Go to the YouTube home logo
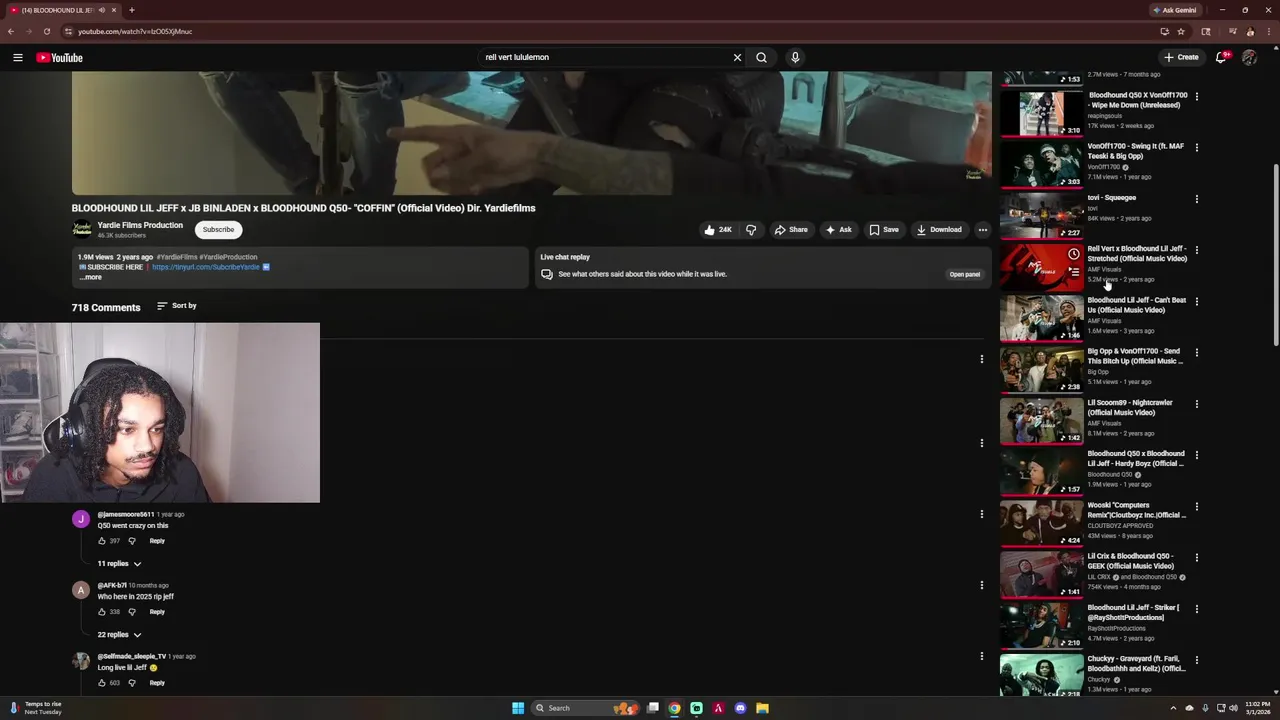Screen dimensions: 1280x720 click(59, 57)
